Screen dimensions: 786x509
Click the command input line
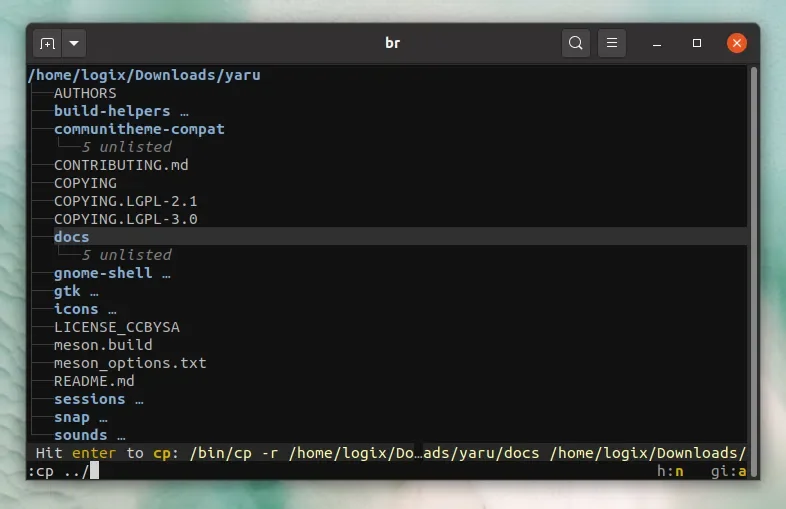point(300,470)
